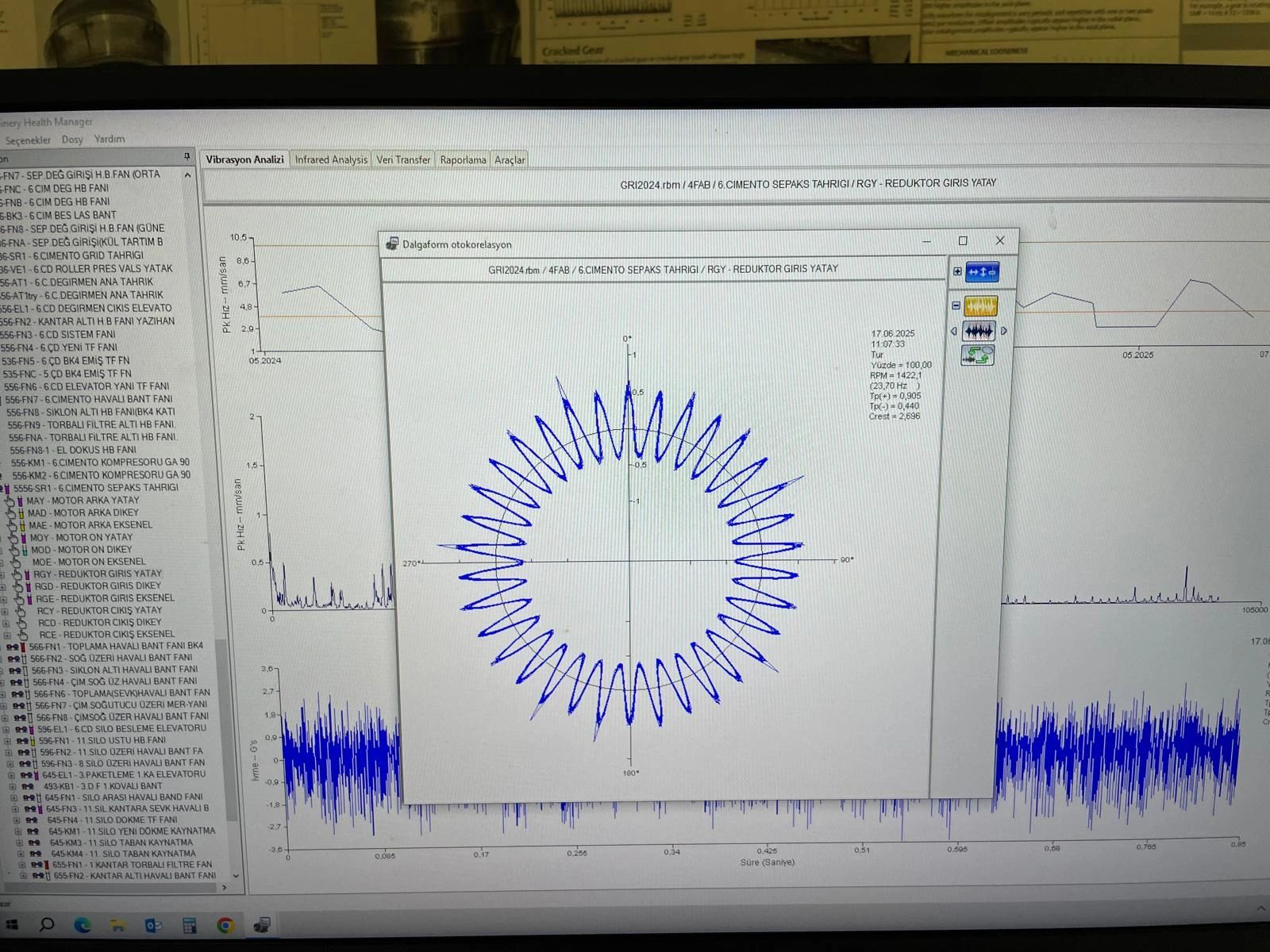Select MAD - MOTOR ARKA DIKEY measurement point
This screenshot has height=952, width=1270.
(83, 512)
